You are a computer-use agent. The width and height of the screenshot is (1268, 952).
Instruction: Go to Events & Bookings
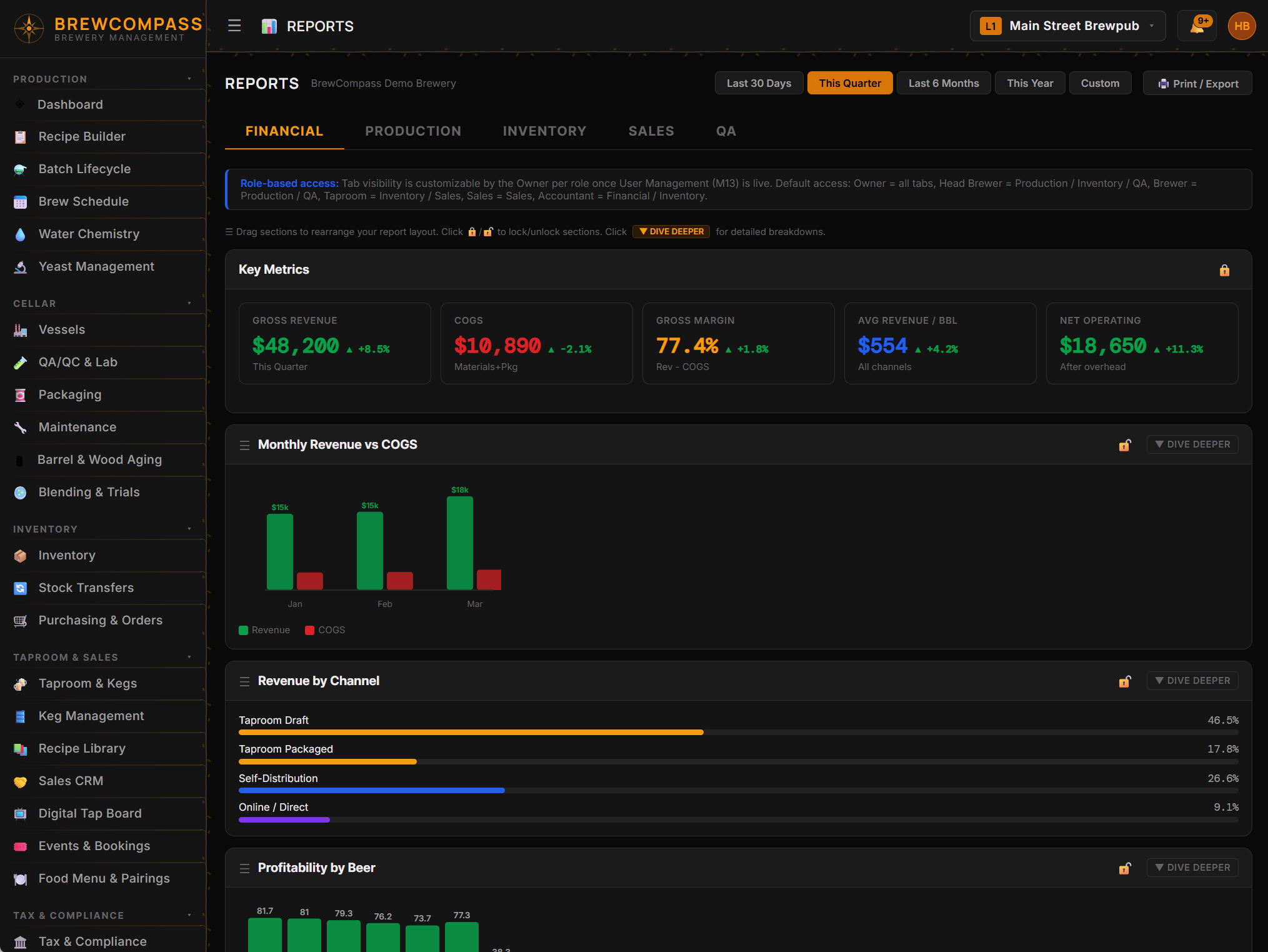point(103,846)
